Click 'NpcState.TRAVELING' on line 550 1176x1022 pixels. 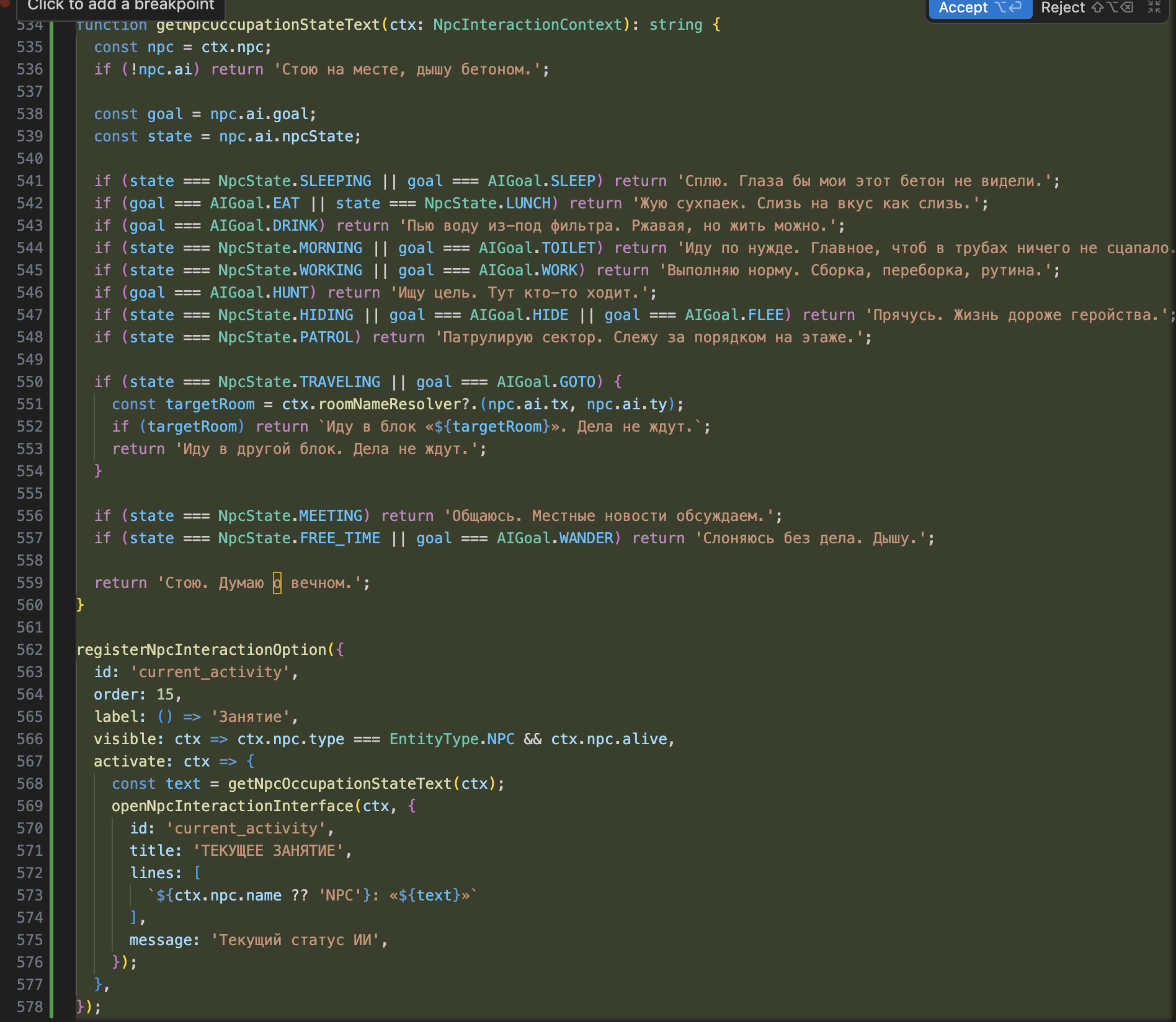pyautogui.click(x=299, y=382)
